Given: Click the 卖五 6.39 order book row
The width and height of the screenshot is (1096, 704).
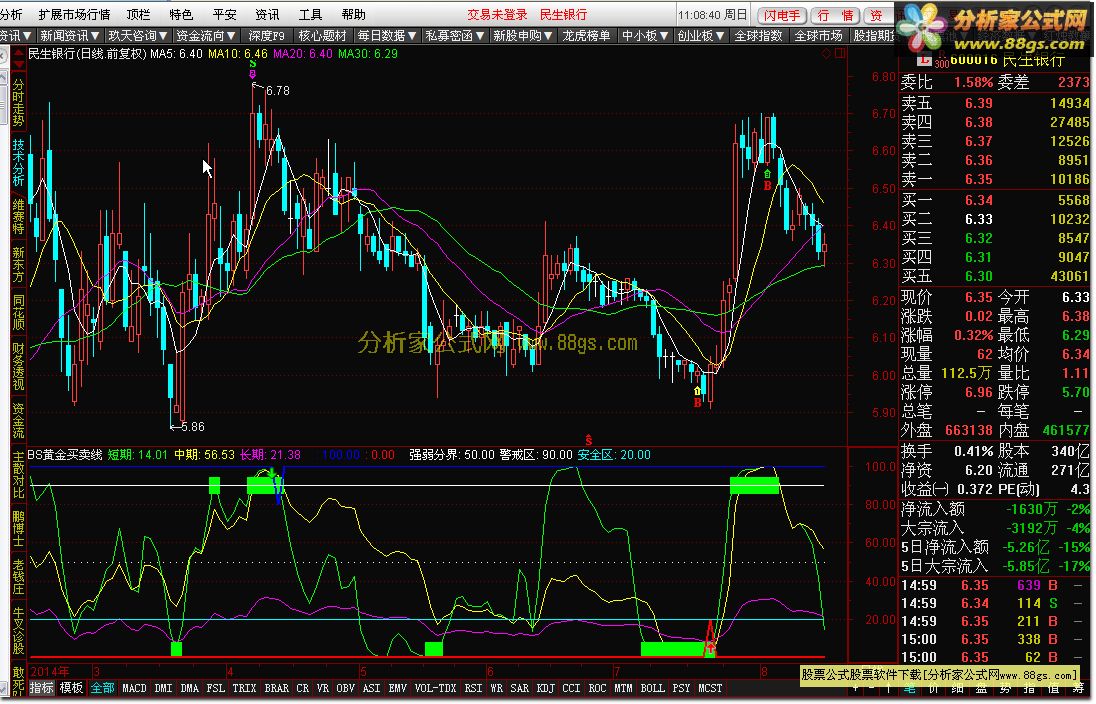Looking at the screenshot, I should (x=995, y=103).
